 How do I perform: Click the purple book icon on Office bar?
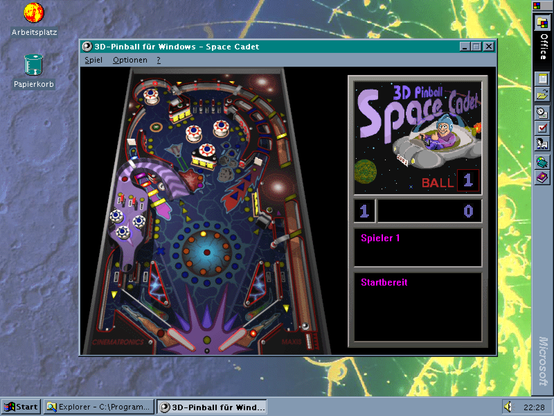[x=542, y=177]
